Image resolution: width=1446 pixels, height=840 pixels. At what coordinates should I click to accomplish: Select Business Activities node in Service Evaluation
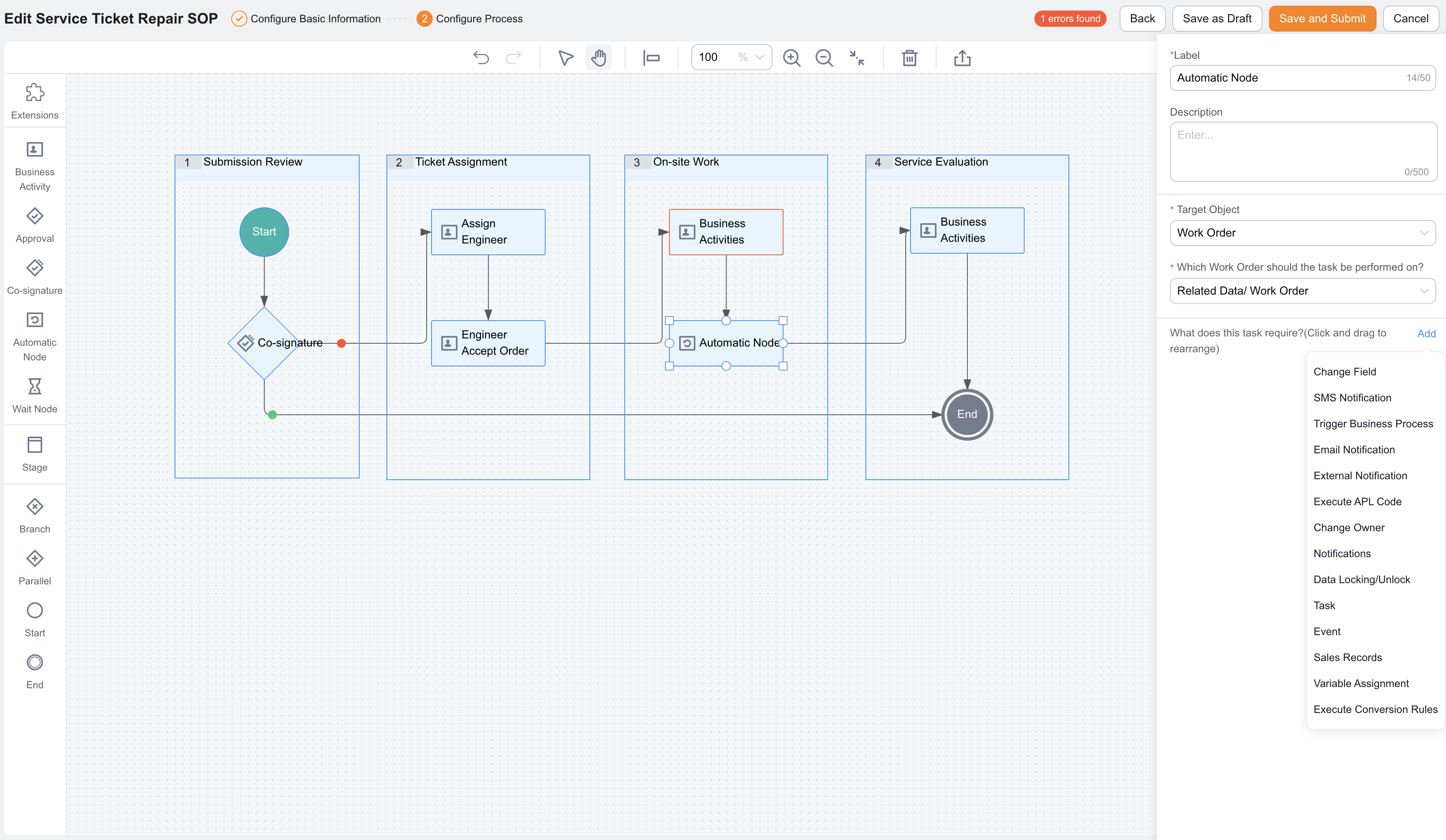967,230
